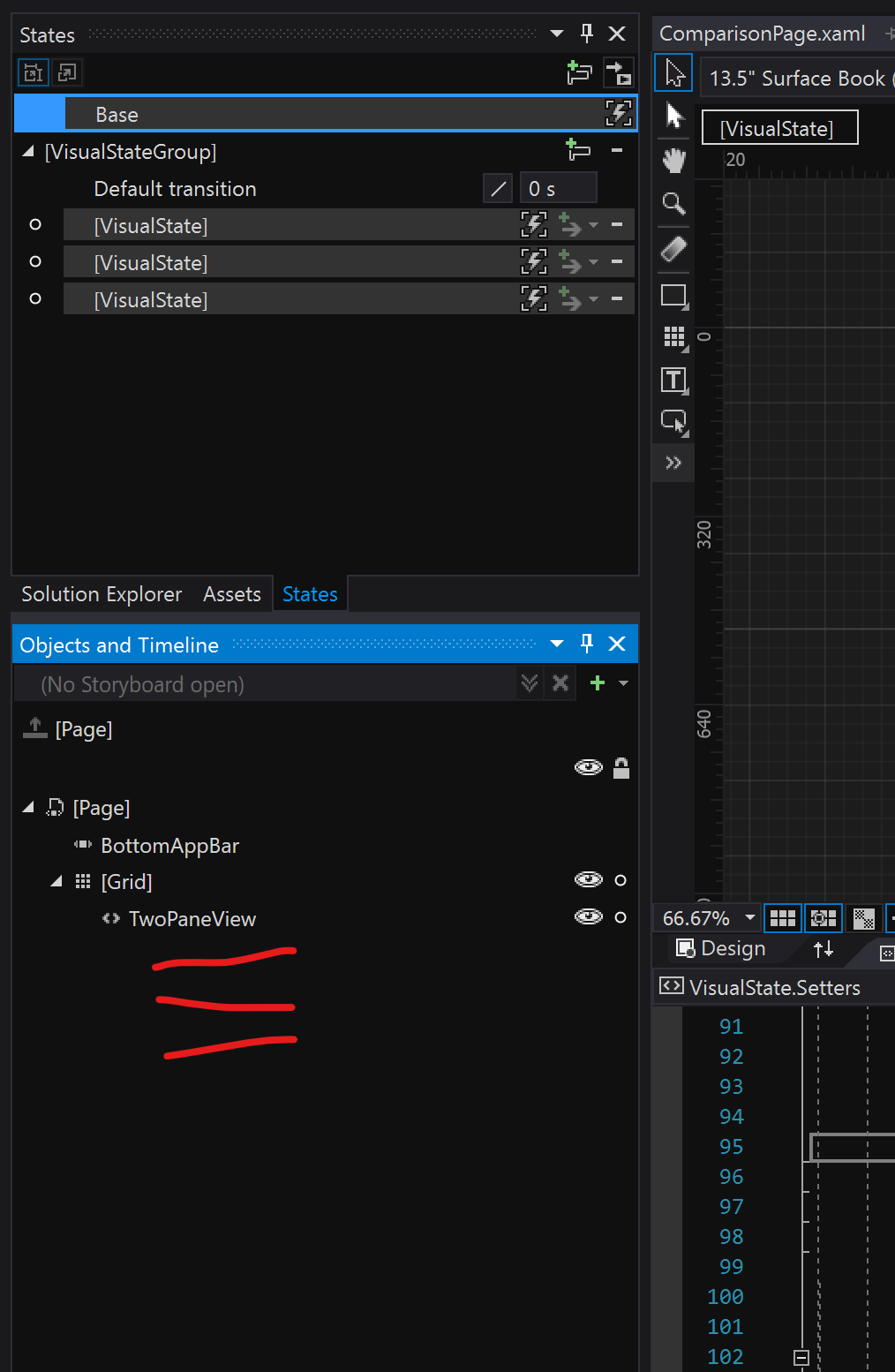Click Add transition icon in States header

coord(618,72)
